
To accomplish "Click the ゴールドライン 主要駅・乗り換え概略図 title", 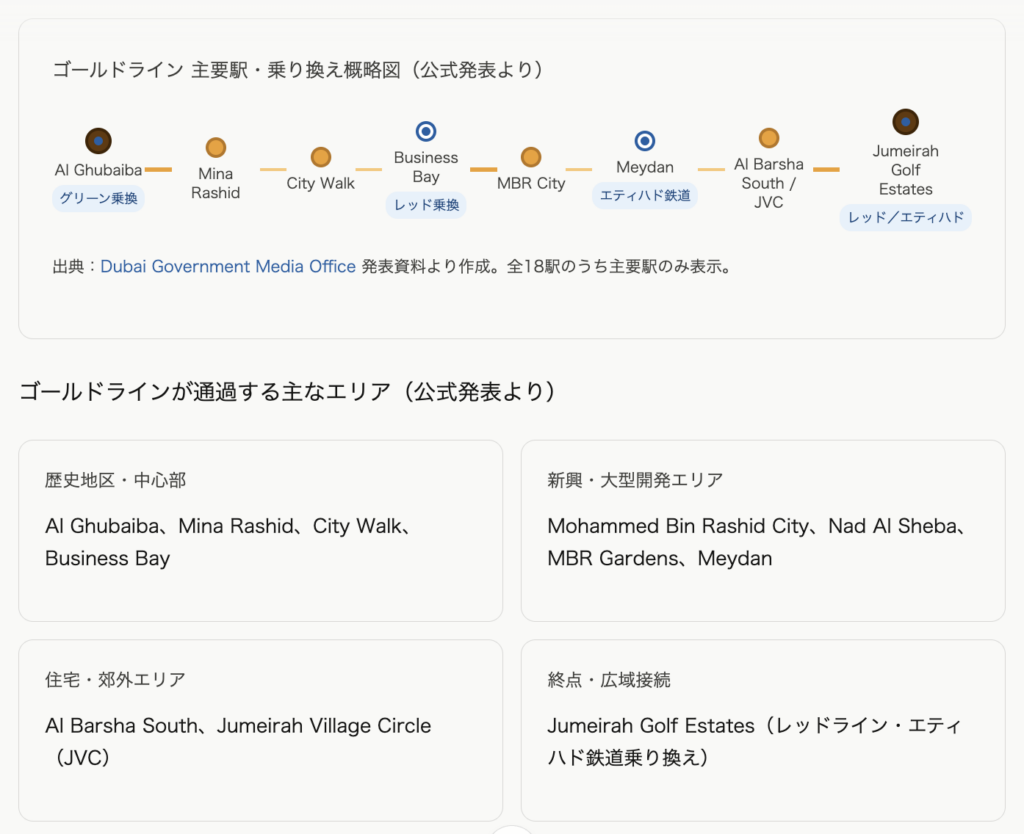I will 298,70.
